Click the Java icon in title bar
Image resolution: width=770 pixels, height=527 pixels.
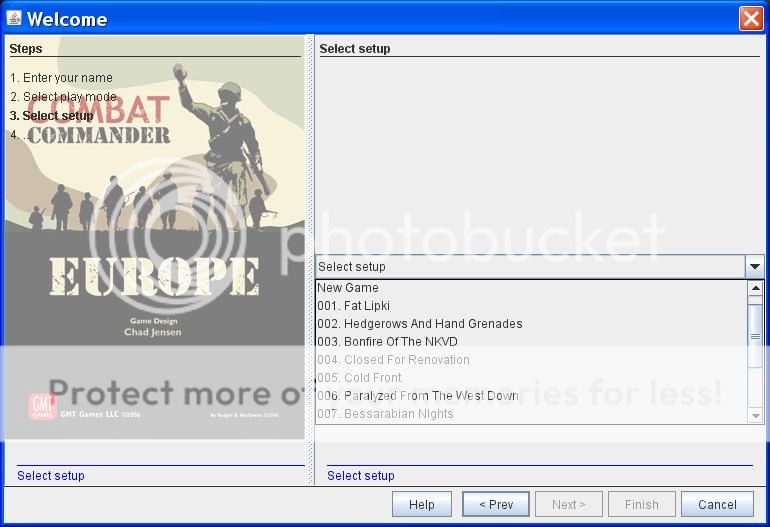(x=14, y=18)
